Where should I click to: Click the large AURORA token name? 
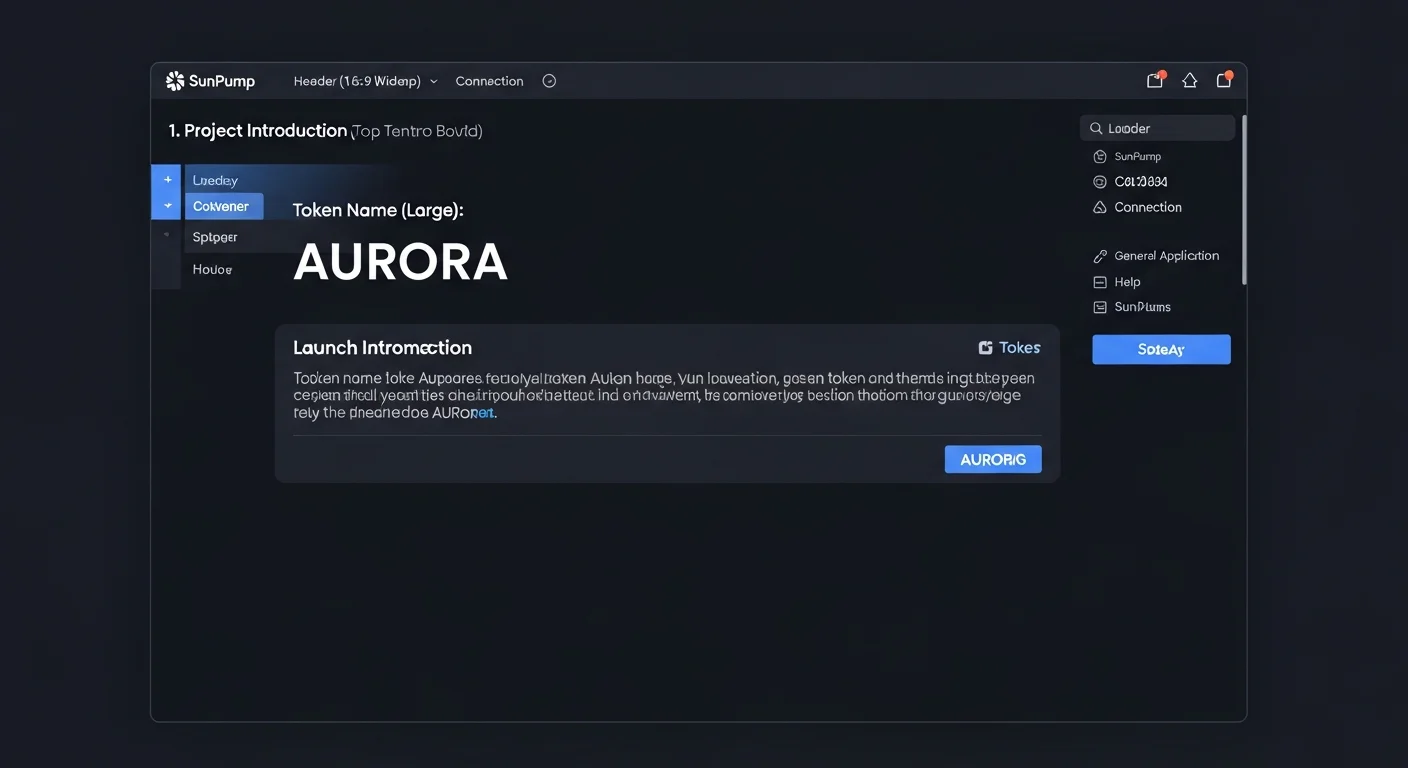pos(400,262)
